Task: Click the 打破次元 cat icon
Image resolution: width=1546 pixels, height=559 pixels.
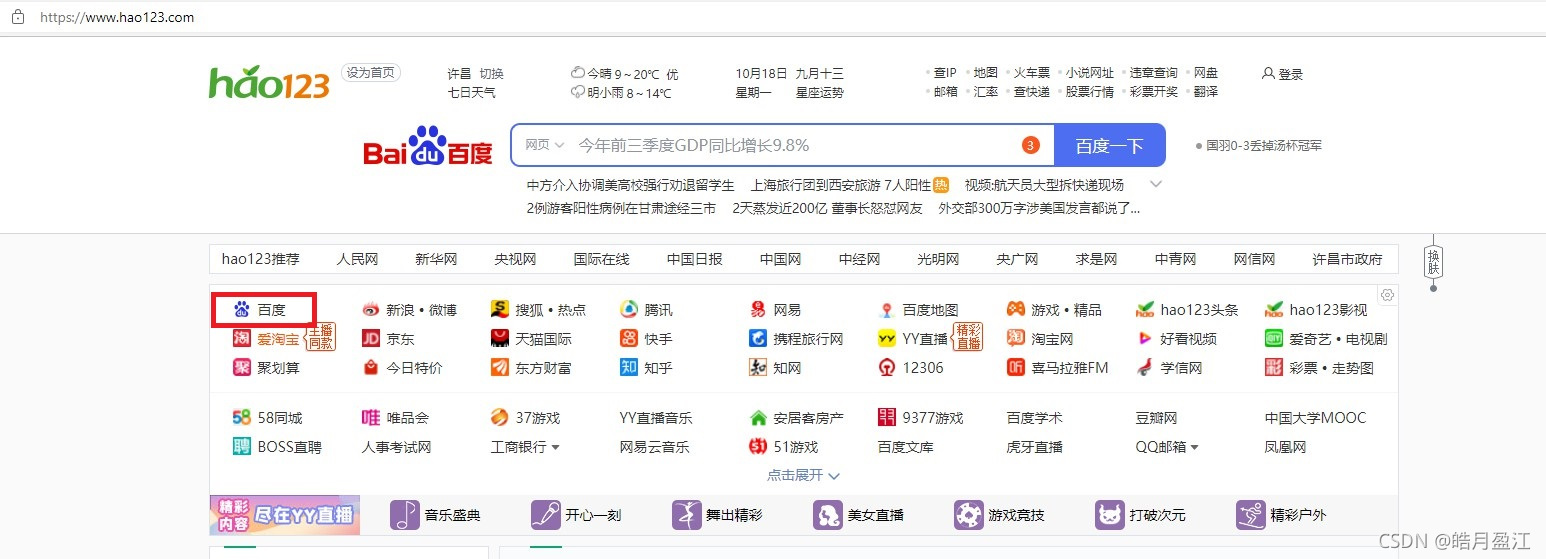Action: click(x=1109, y=515)
